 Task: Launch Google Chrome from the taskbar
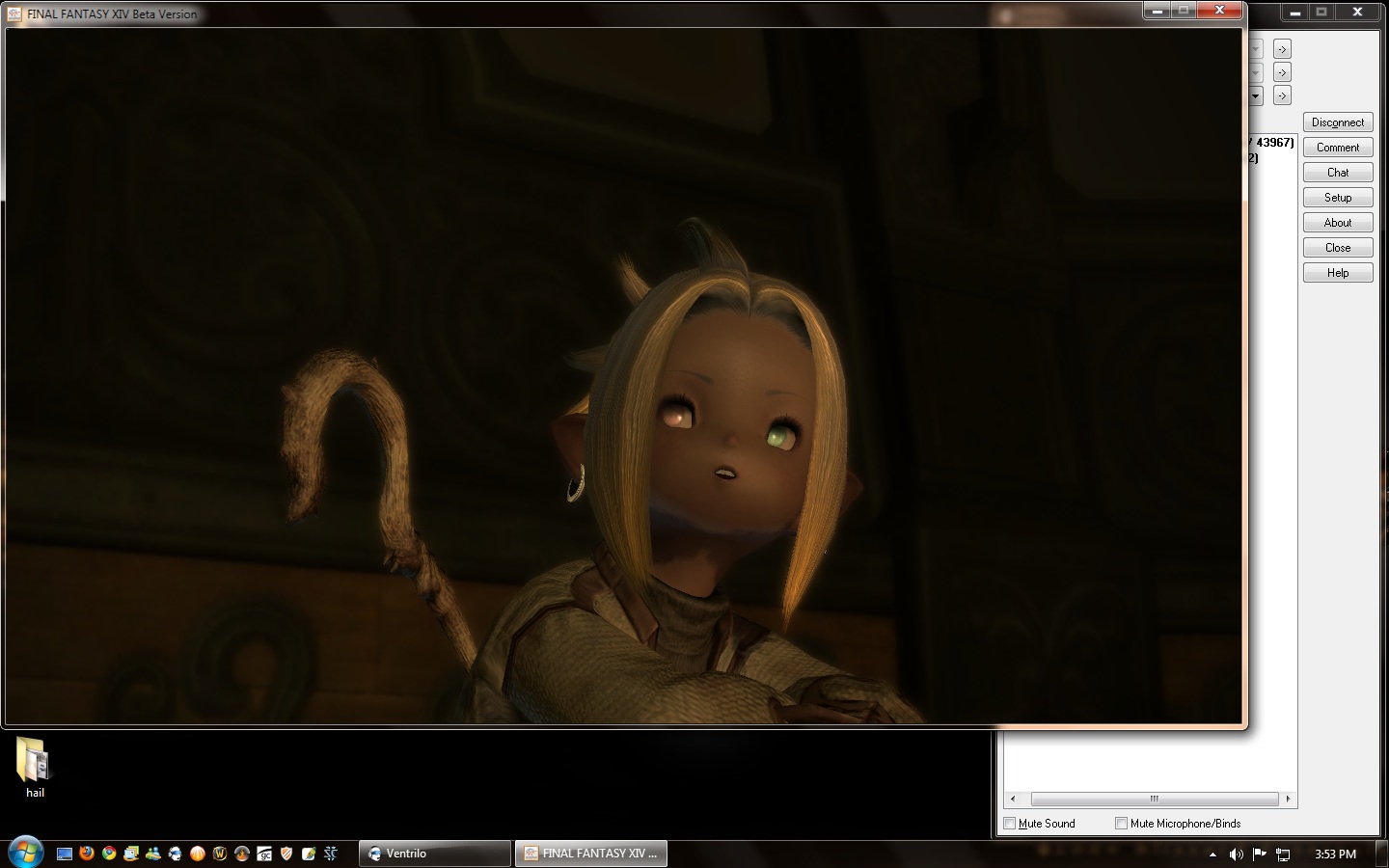109,854
